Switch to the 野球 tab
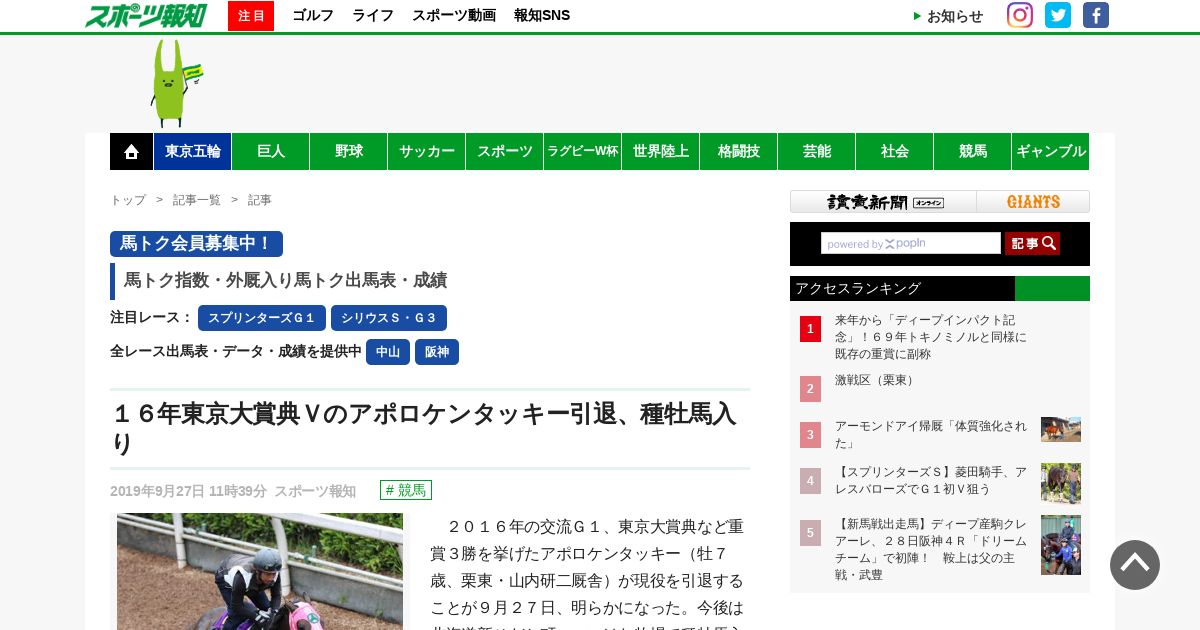Screen dimensions: 1200x630 tap(349, 152)
